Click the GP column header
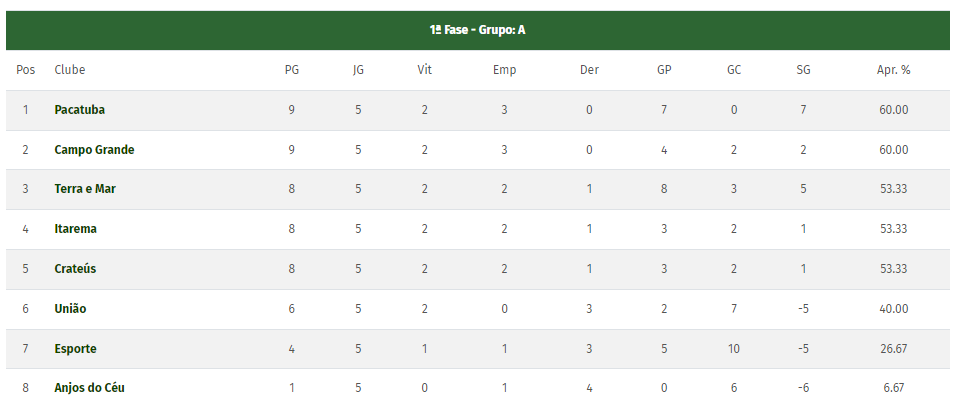This screenshot has height=405, width=957. 664,70
